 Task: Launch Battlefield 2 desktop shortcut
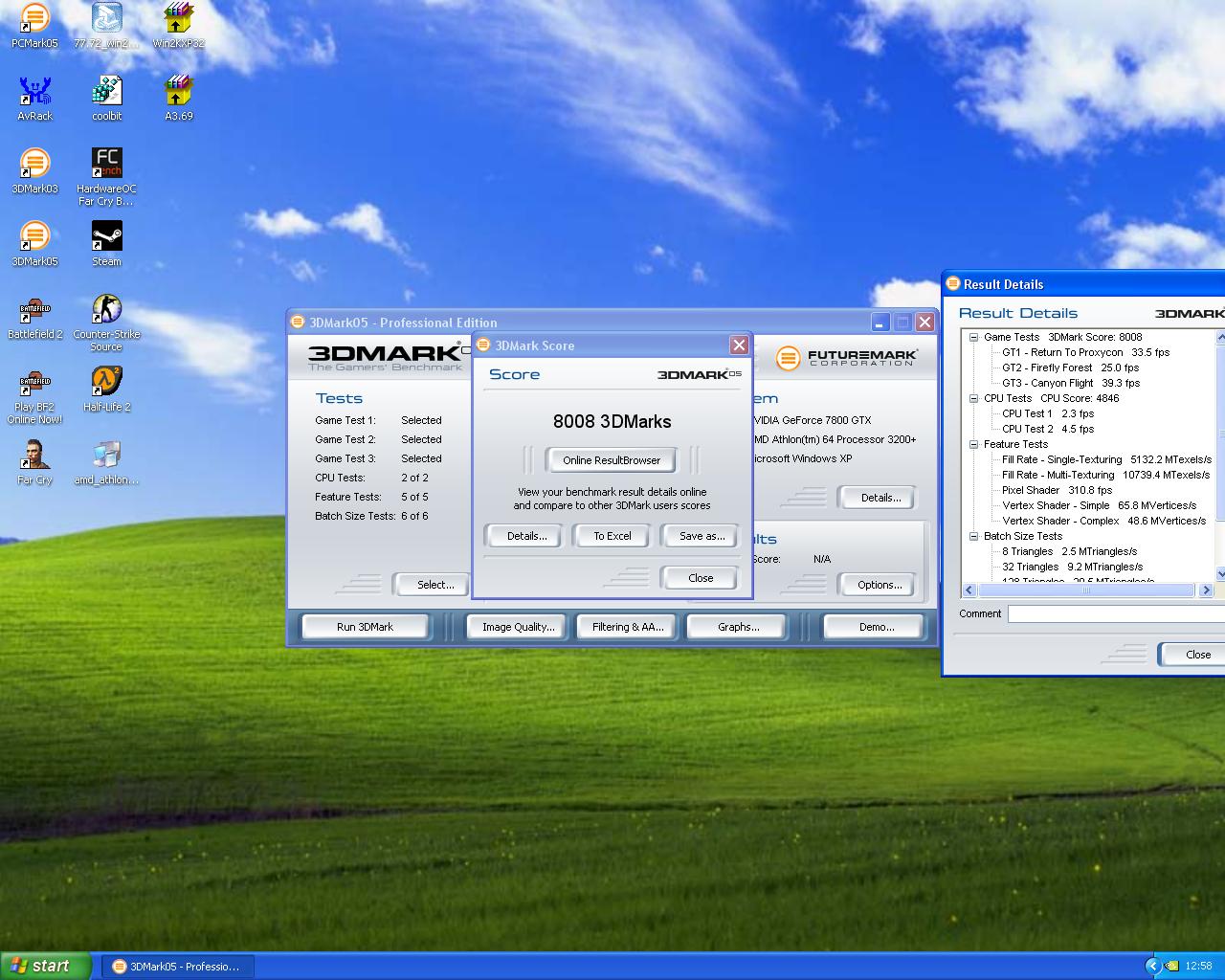[34, 317]
